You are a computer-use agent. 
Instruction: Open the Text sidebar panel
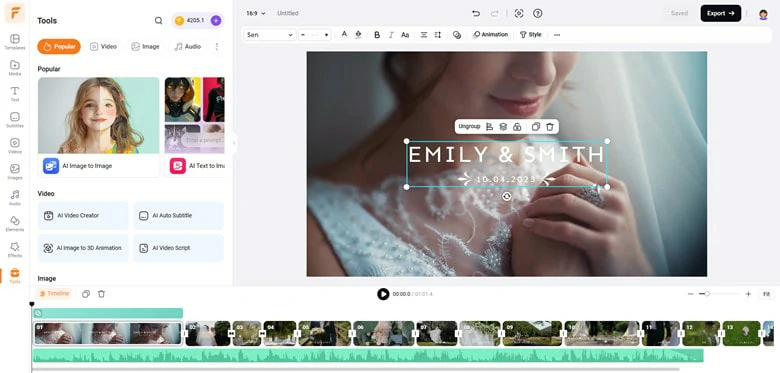pos(15,93)
